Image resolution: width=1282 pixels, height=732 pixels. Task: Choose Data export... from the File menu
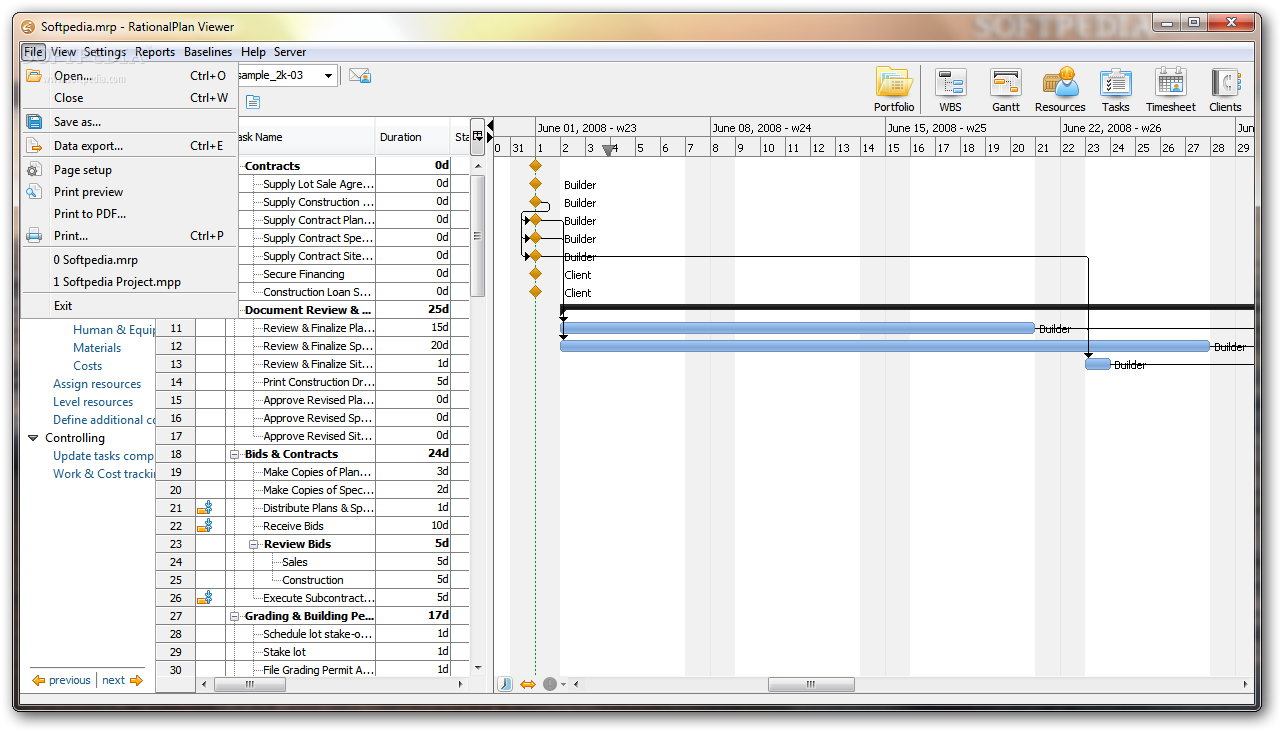click(x=129, y=146)
